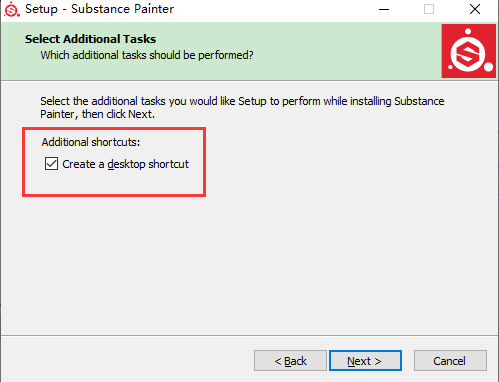Click the large red Substance logo

click(469, 51)
